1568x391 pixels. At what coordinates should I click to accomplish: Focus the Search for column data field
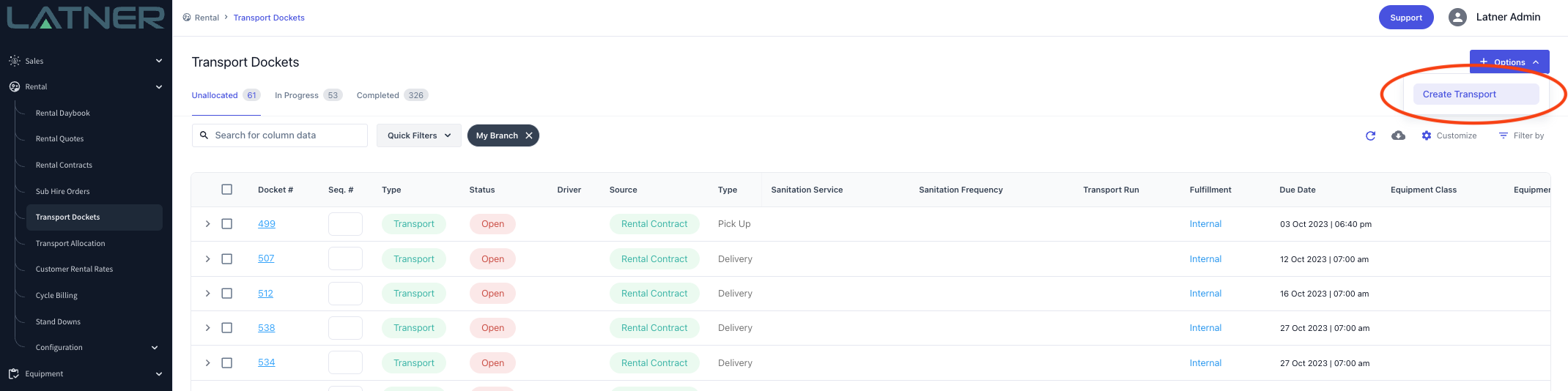coord(286,135)
